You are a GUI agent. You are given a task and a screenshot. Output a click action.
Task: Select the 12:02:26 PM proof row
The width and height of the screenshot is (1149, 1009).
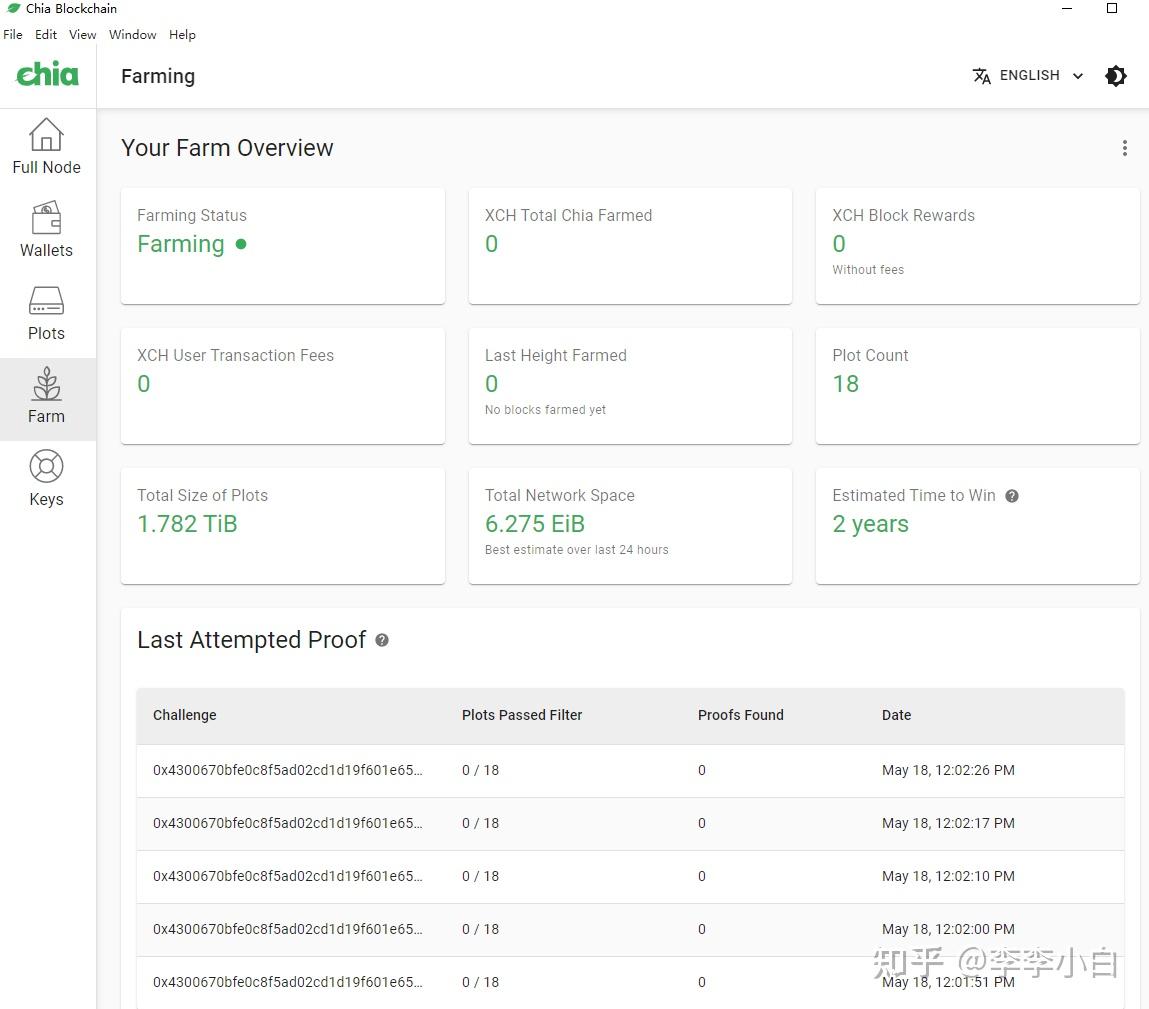coord(630,770)
